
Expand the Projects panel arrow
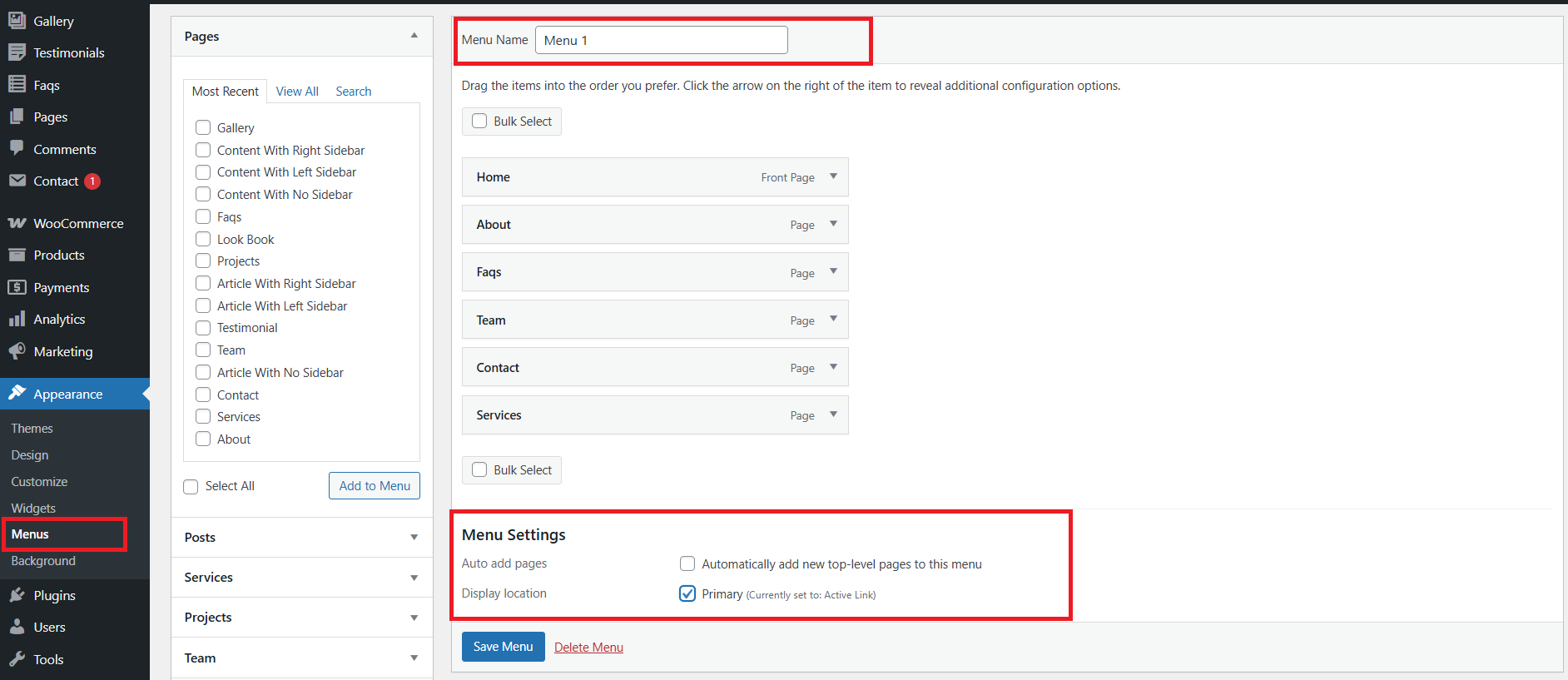(414, 618)
